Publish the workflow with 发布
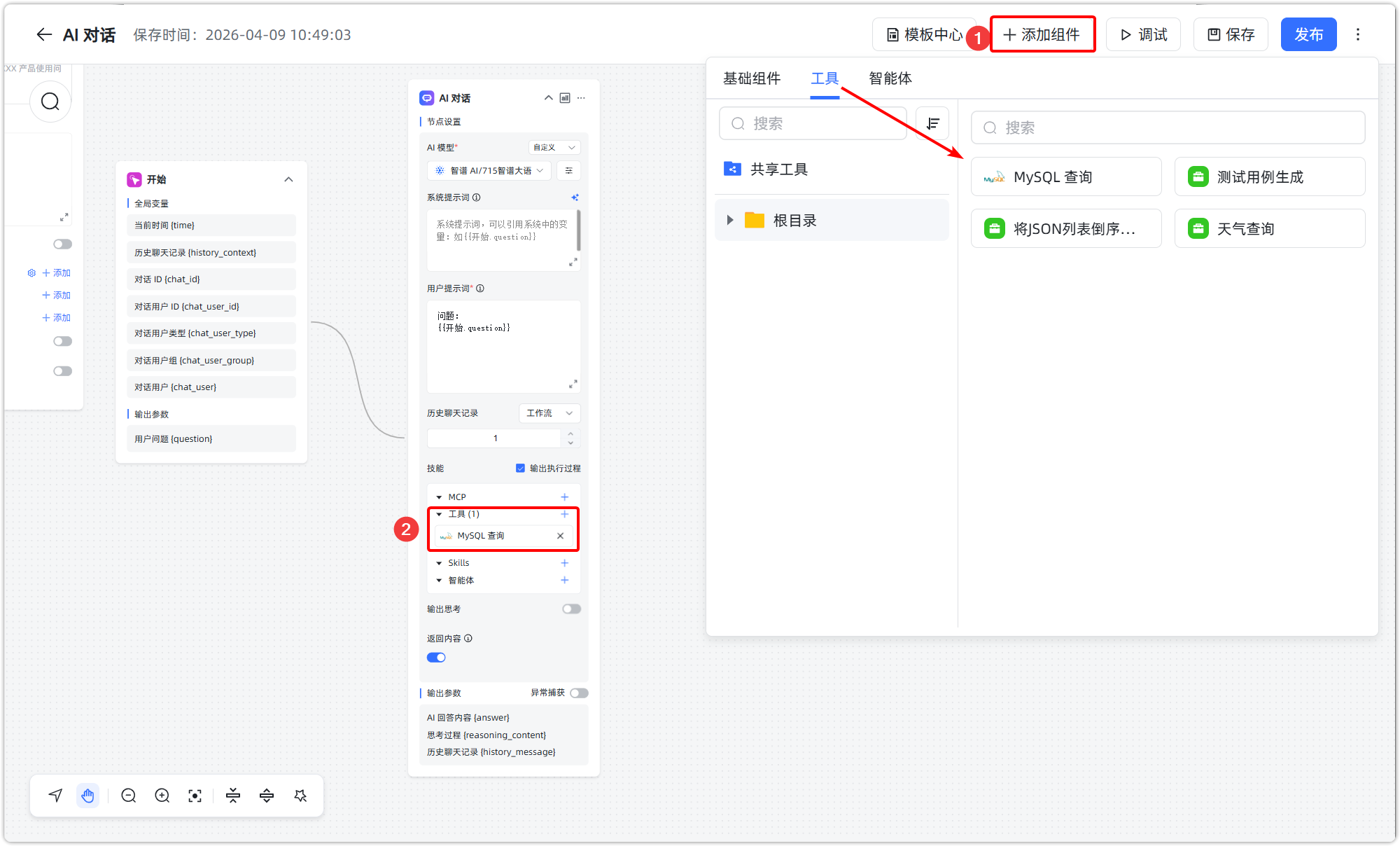 tap(1308, 34)
